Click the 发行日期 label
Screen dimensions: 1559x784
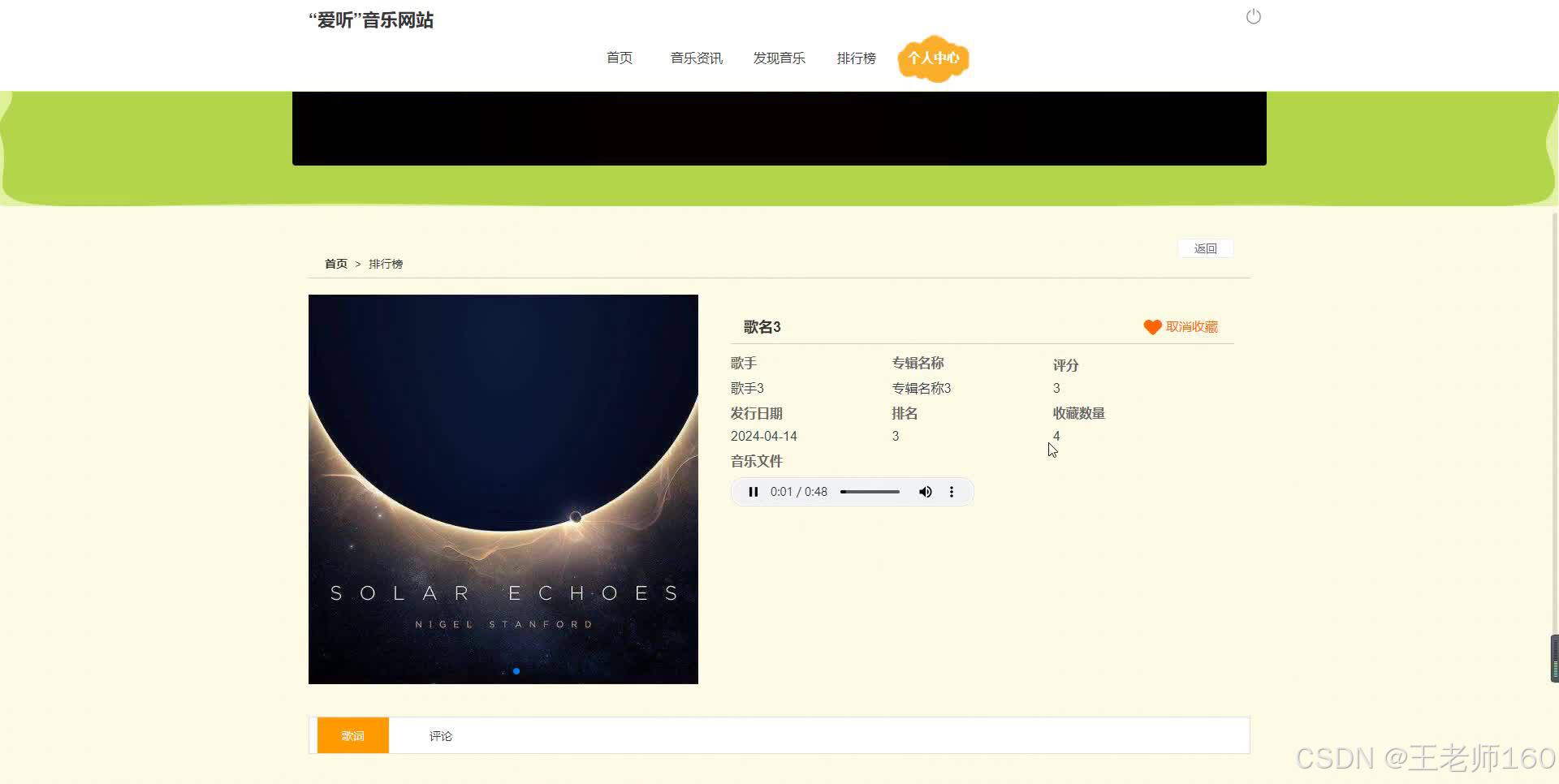point(756,413)
